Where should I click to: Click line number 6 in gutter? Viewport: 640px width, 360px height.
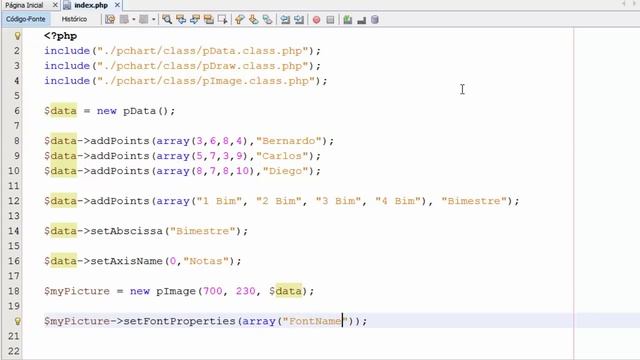(16, 111)
